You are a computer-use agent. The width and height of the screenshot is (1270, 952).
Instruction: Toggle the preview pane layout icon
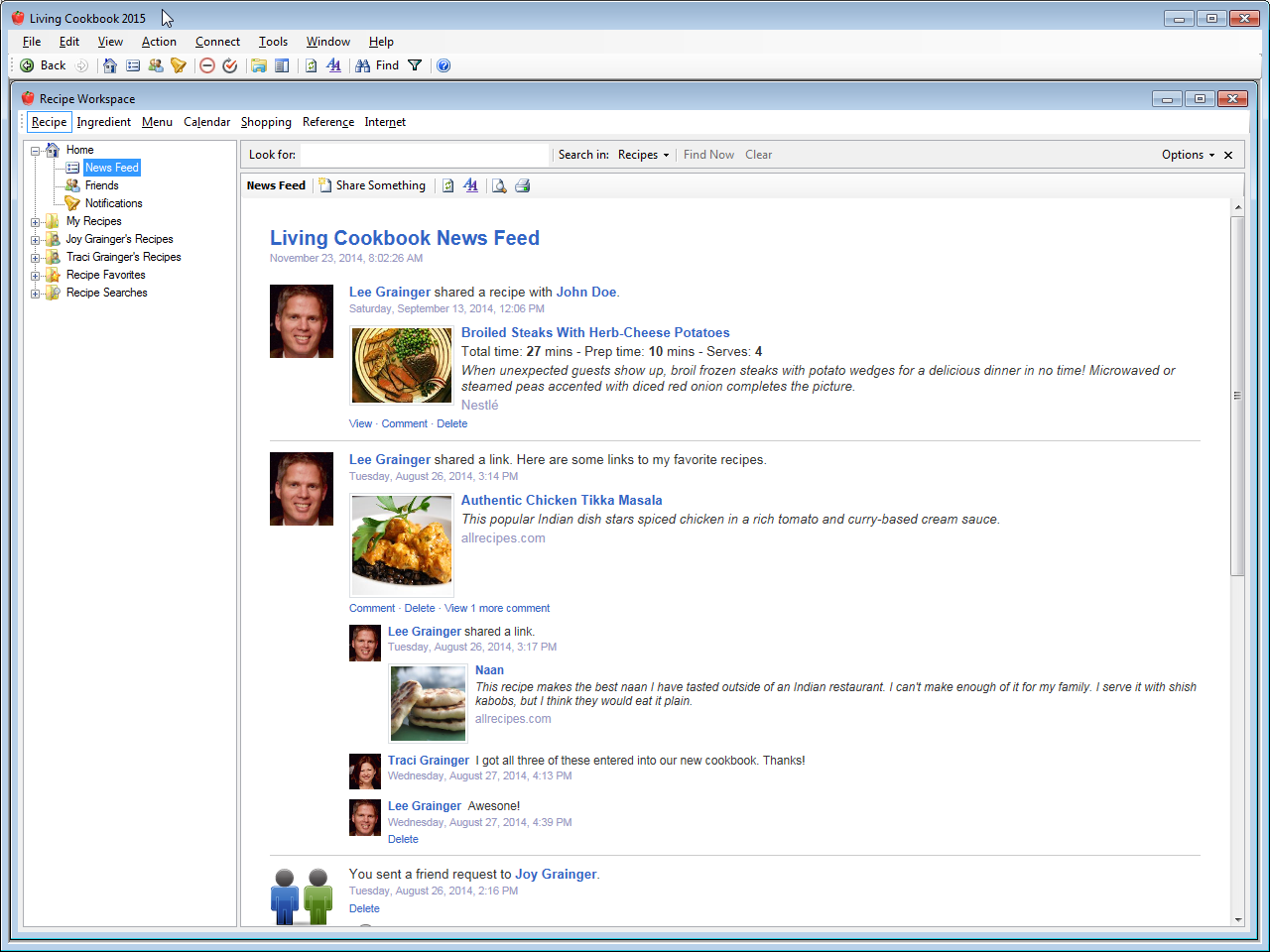tap(282, 65)
